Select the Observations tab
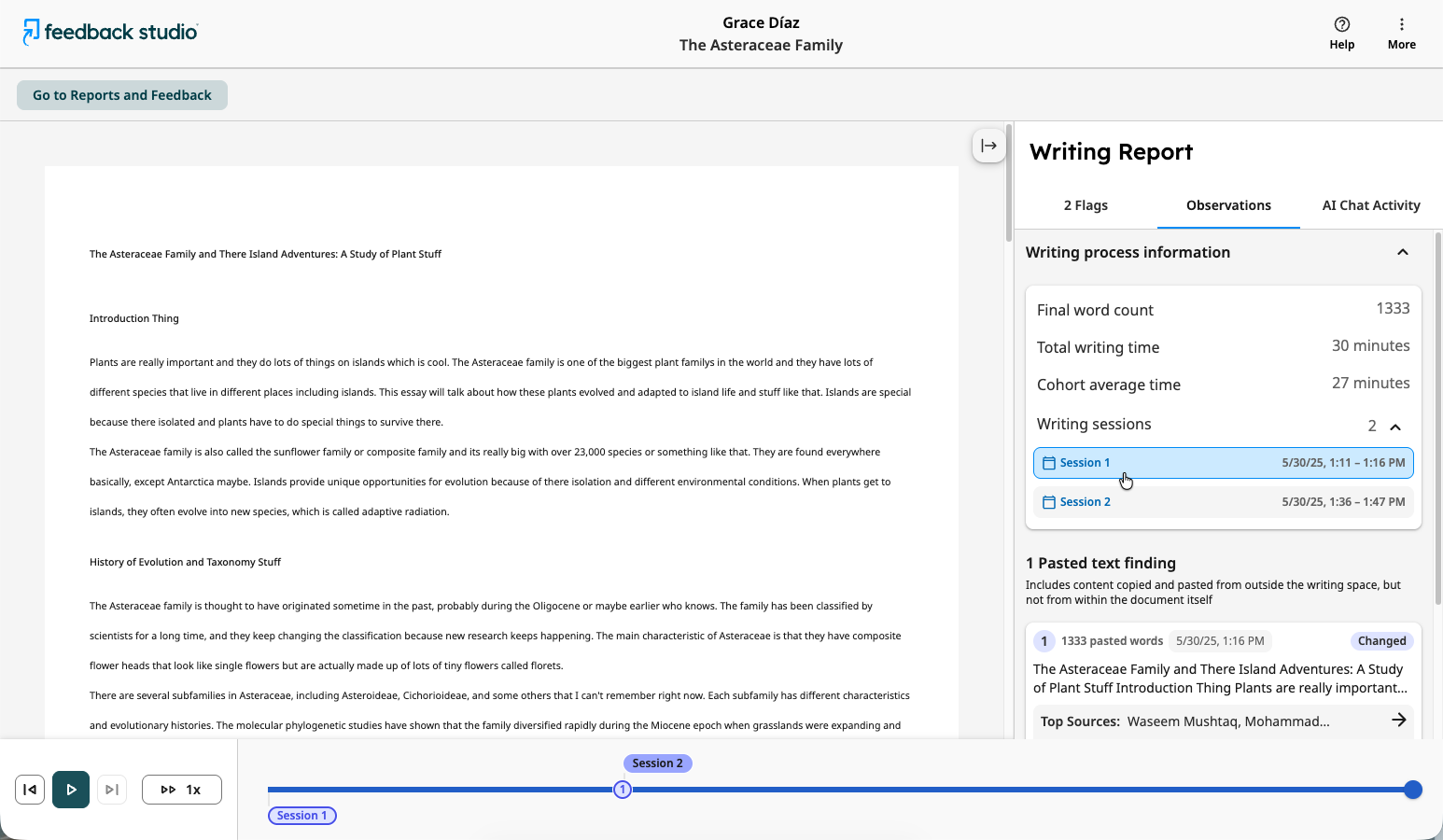 coord(1228,205)
